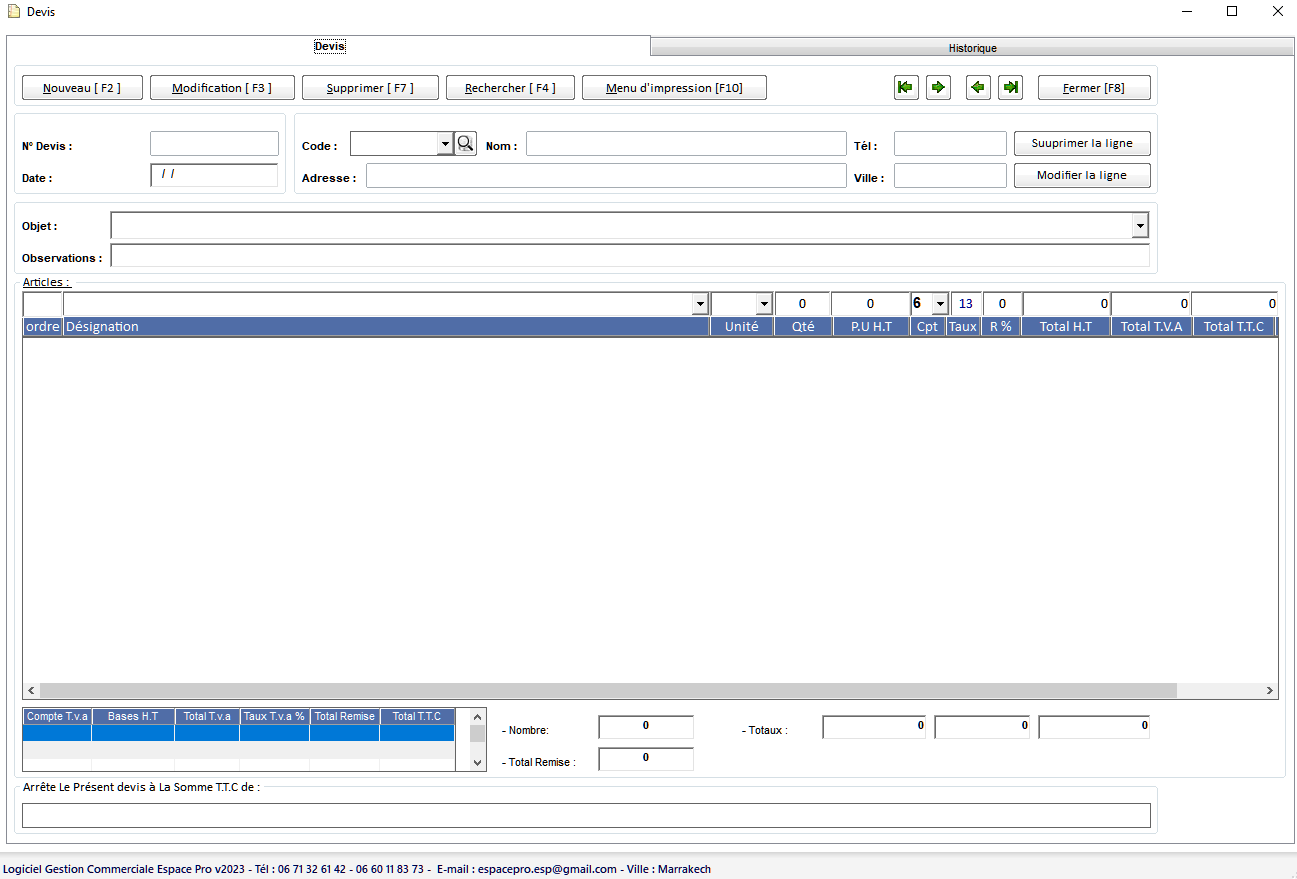Click the Nom input field

pos(686,144)
